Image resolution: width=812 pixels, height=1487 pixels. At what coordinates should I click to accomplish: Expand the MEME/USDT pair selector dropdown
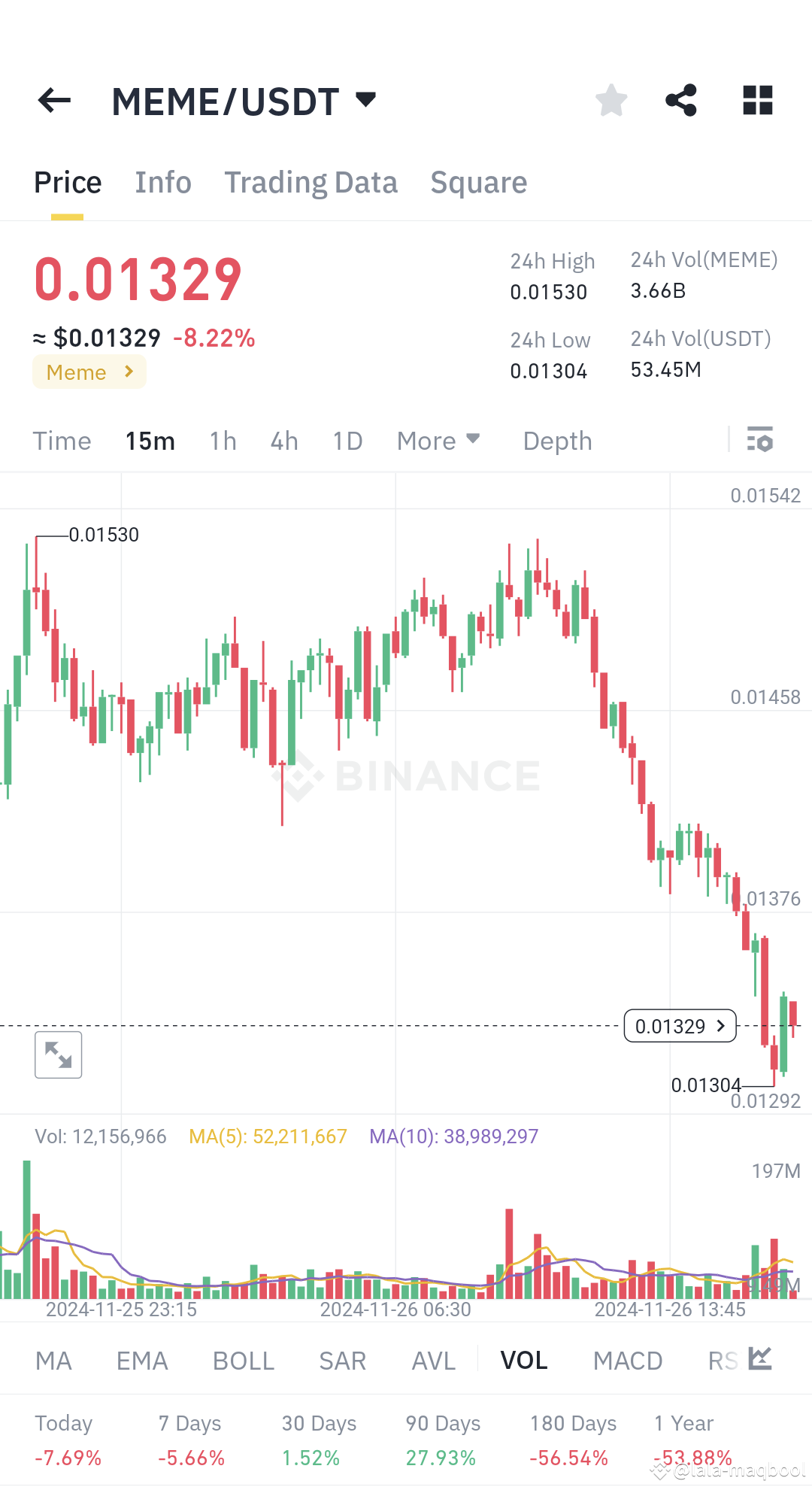coord(365,99)
